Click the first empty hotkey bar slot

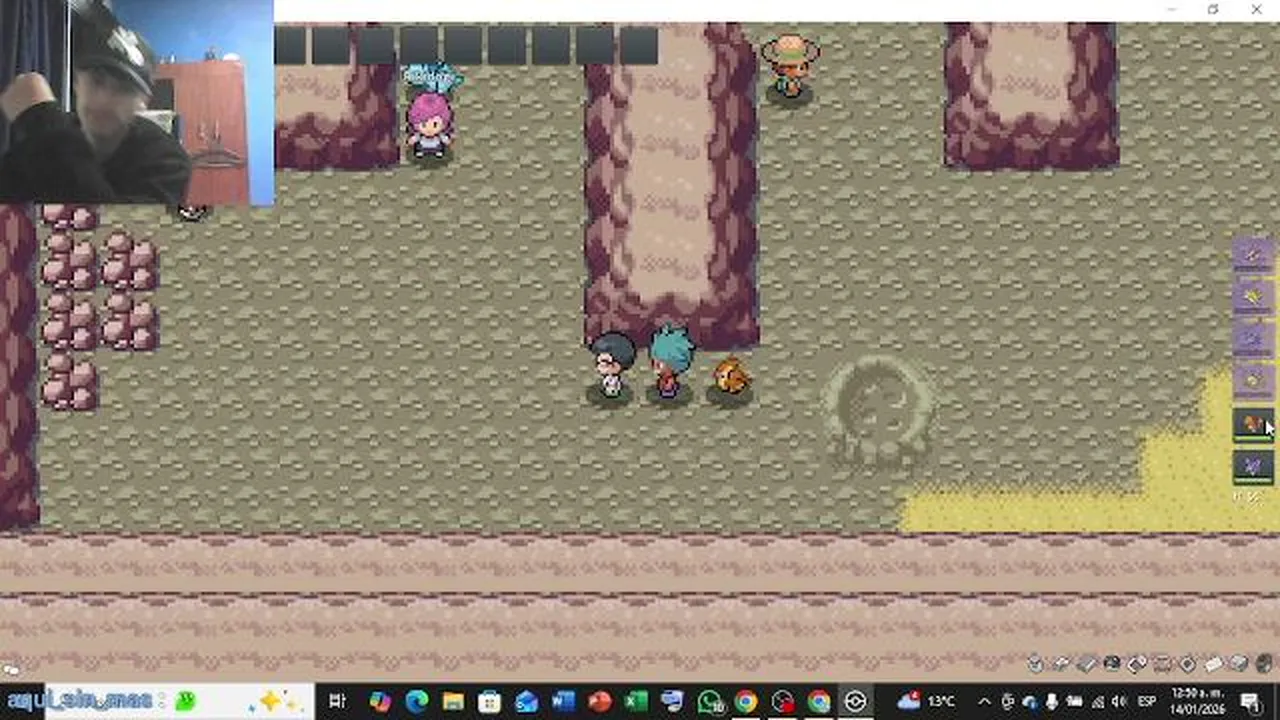click(290, 46)
